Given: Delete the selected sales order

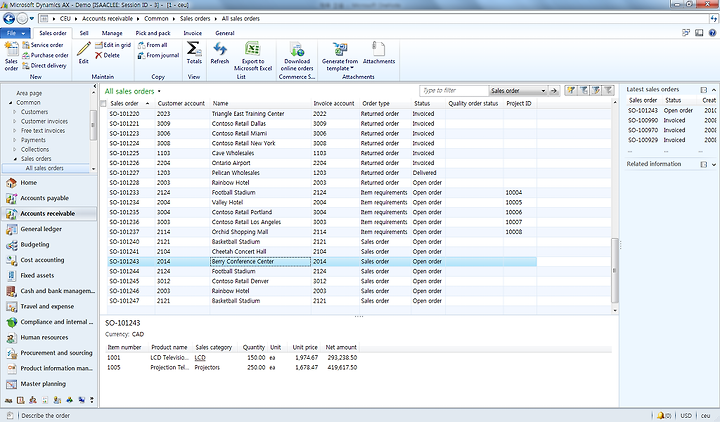Looking at the screenshot, I should (107, 55).
